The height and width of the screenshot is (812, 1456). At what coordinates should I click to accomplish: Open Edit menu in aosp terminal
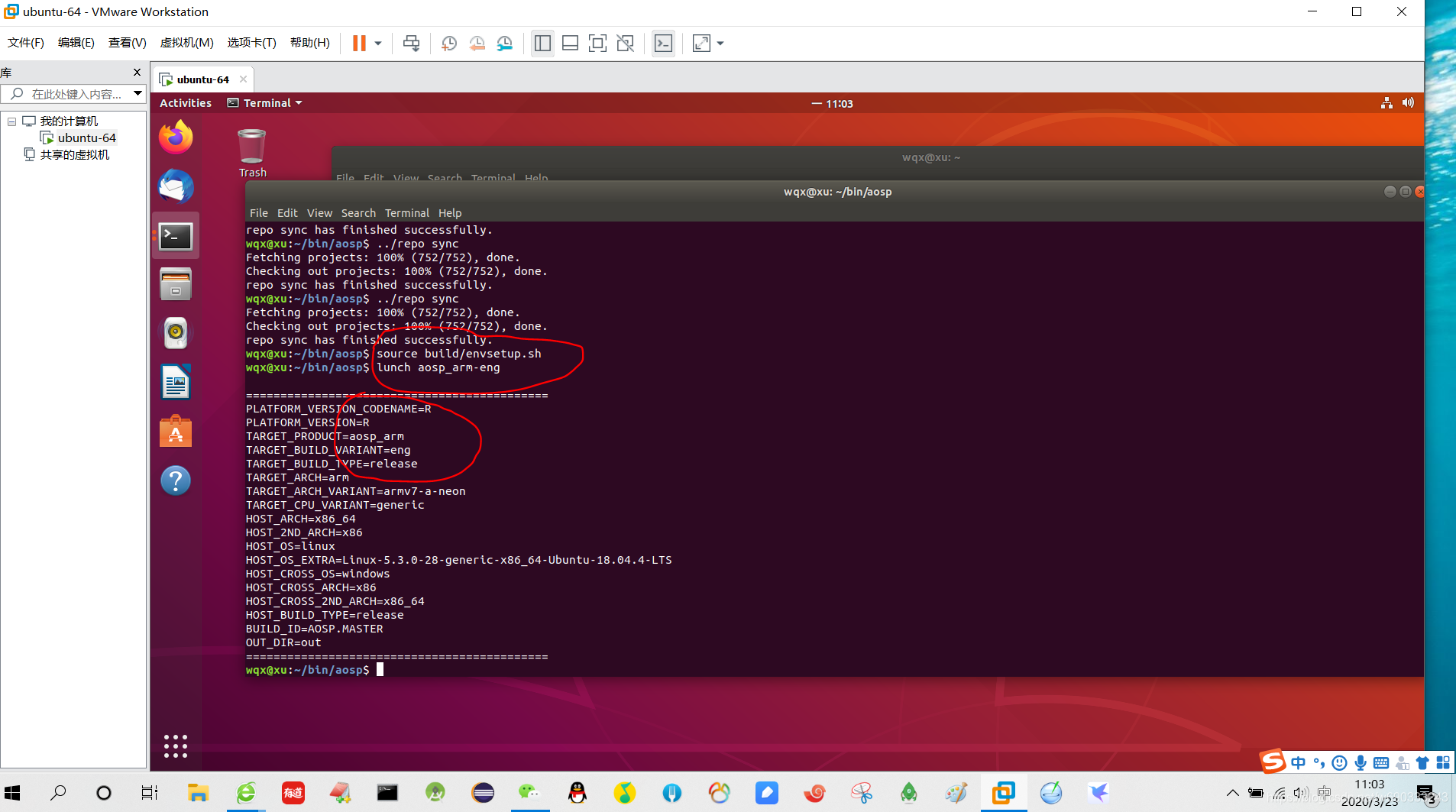click(287, 213)
